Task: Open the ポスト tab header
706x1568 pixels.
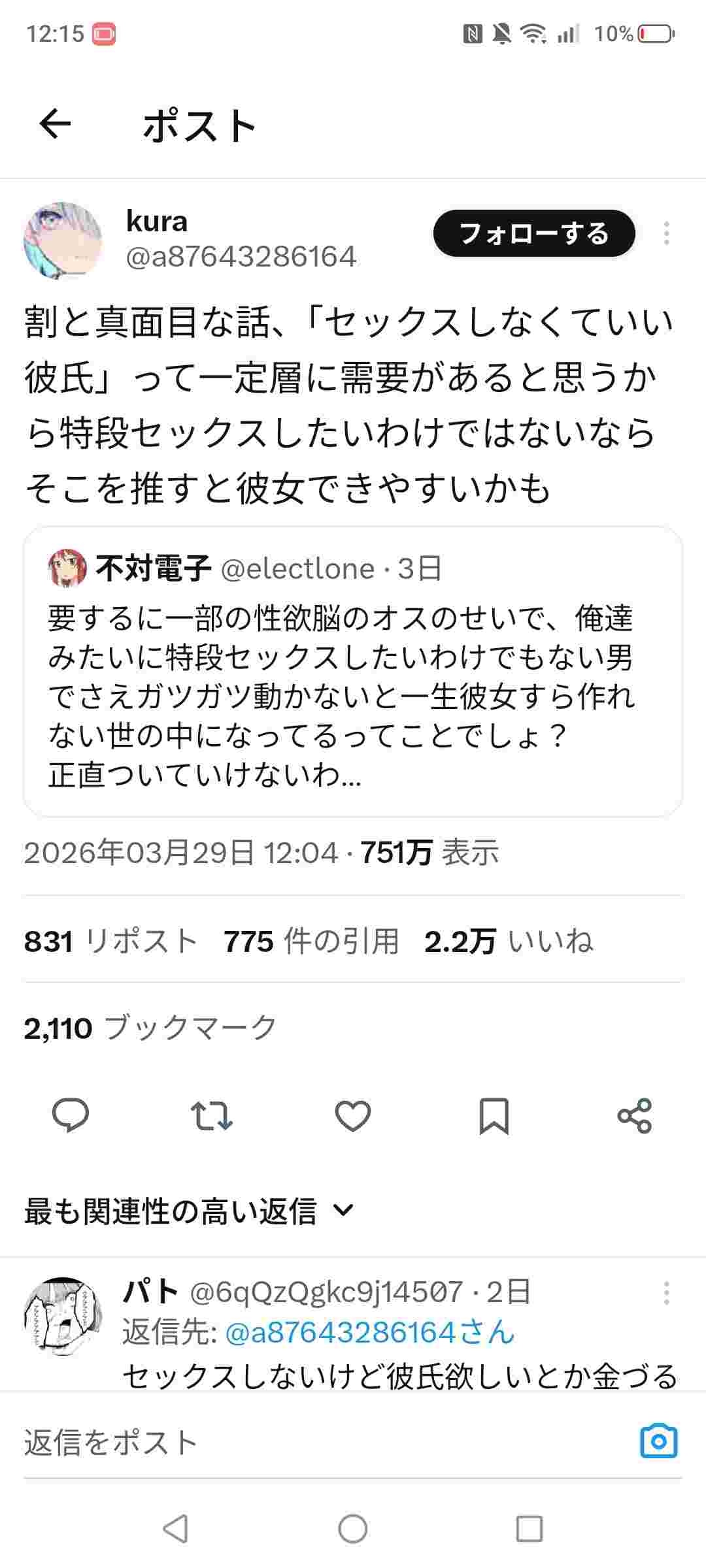Action: pos(201,125)
